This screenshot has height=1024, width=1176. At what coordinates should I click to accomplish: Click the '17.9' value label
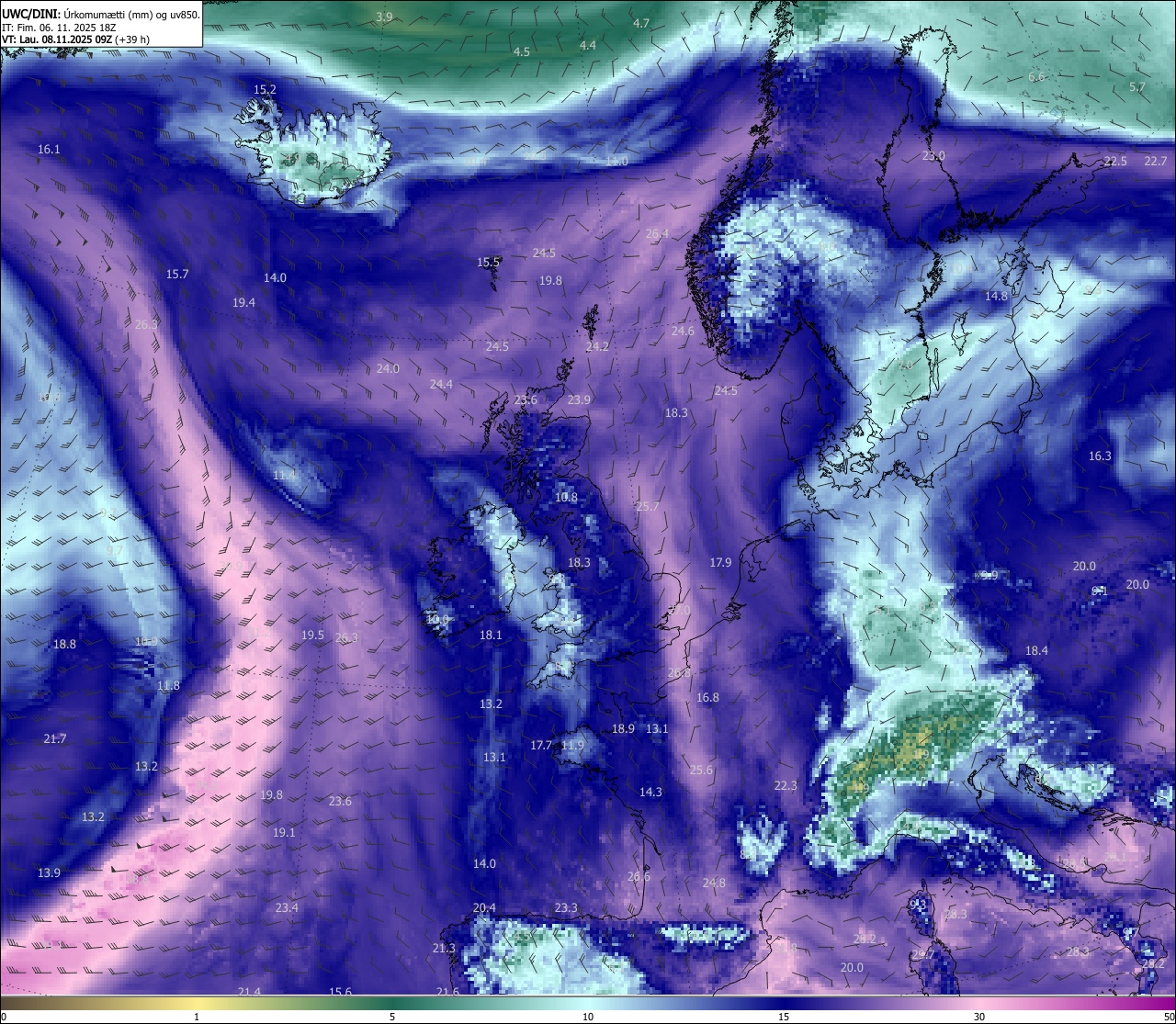pos(720,562)
